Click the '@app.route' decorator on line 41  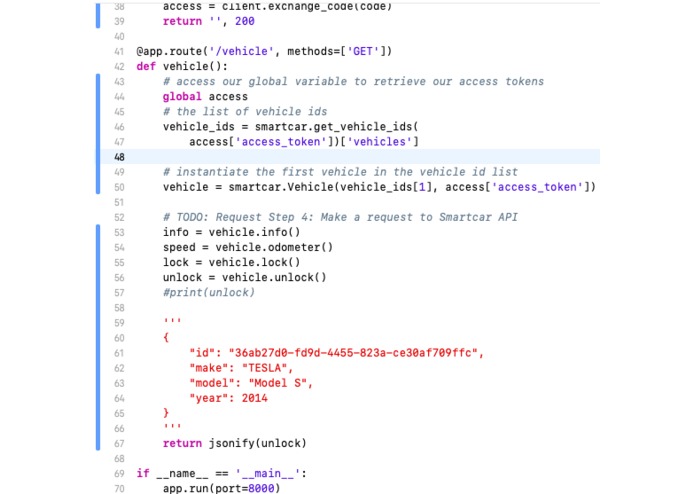click(169, 51)
